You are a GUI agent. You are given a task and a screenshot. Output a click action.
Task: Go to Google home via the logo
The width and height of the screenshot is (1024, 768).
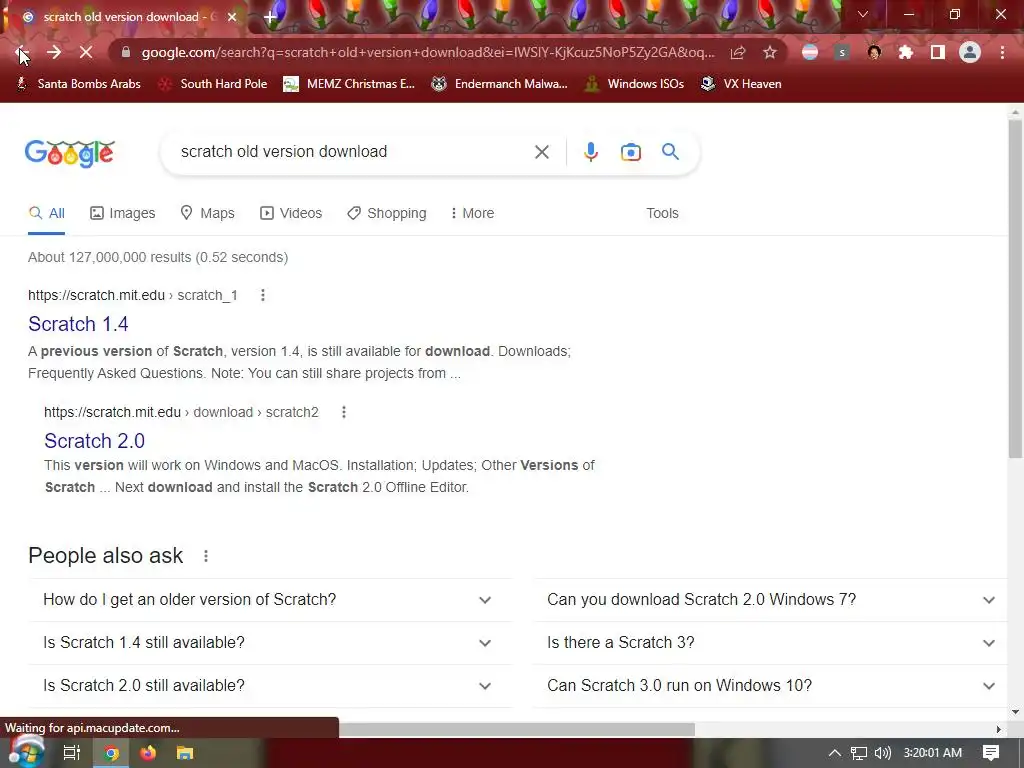(70, 153)
